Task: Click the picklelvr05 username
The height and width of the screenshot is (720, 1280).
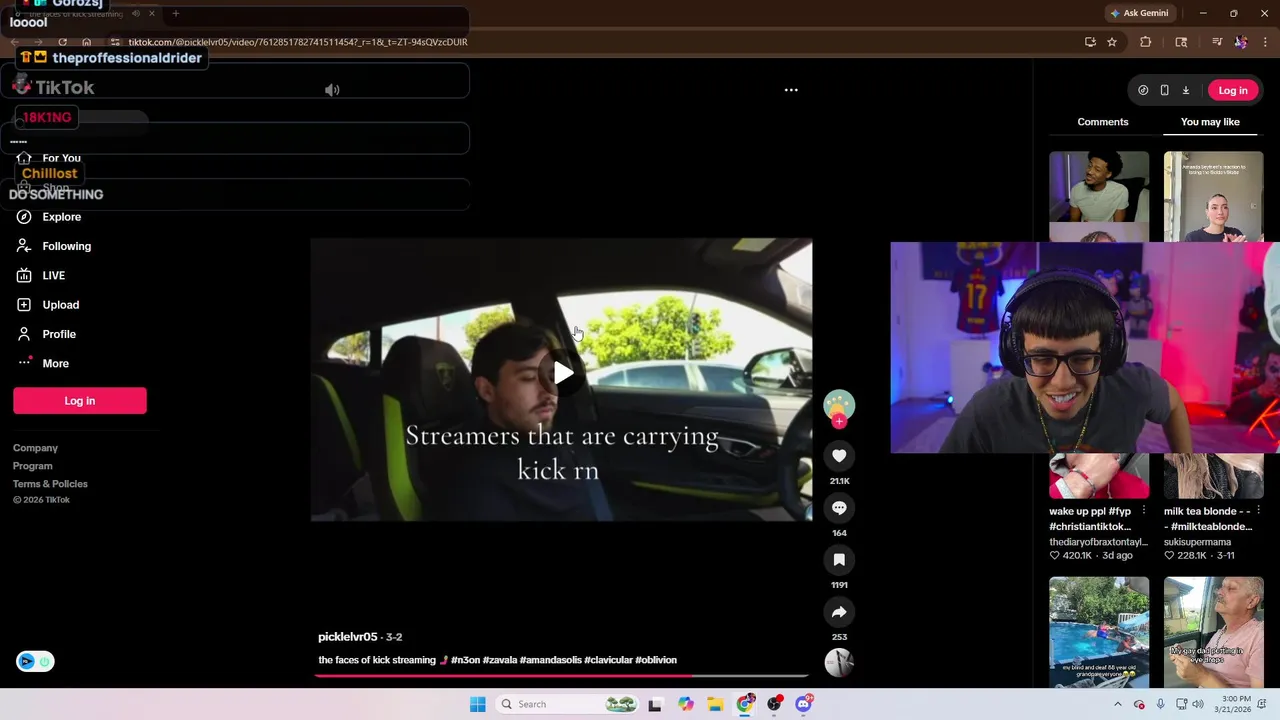Action: coord(347,637)
